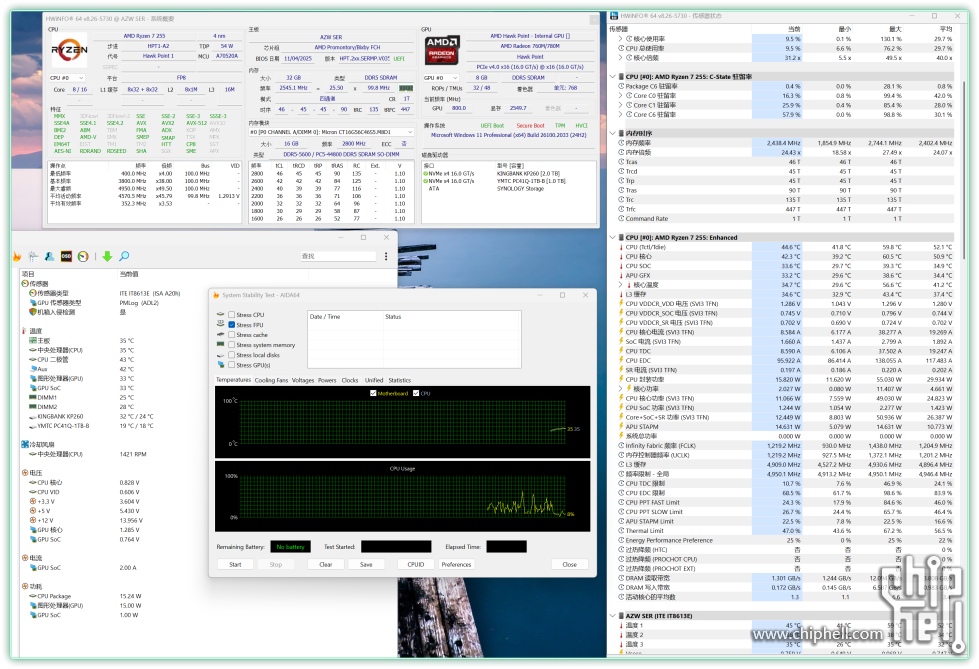Enable Stress system memory checkbox
The image size is (979, 669).
(x=232, y=345)
